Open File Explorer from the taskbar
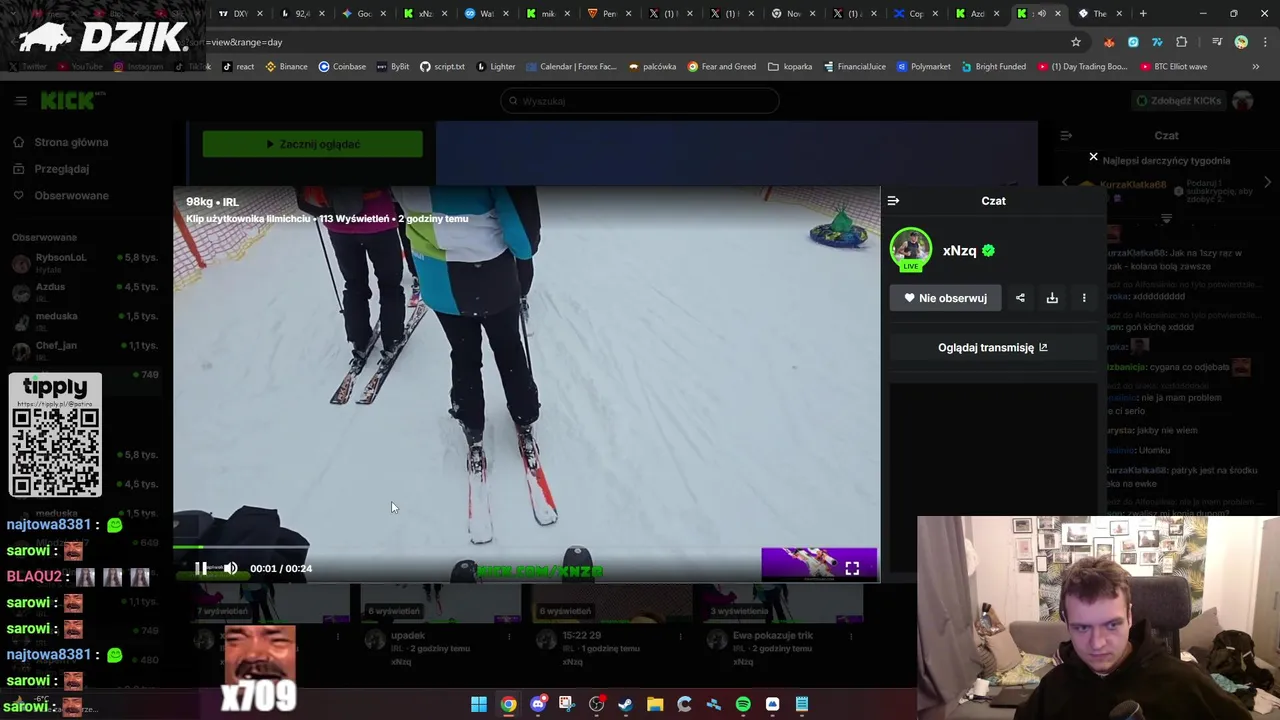 click(x=655, y=704)
